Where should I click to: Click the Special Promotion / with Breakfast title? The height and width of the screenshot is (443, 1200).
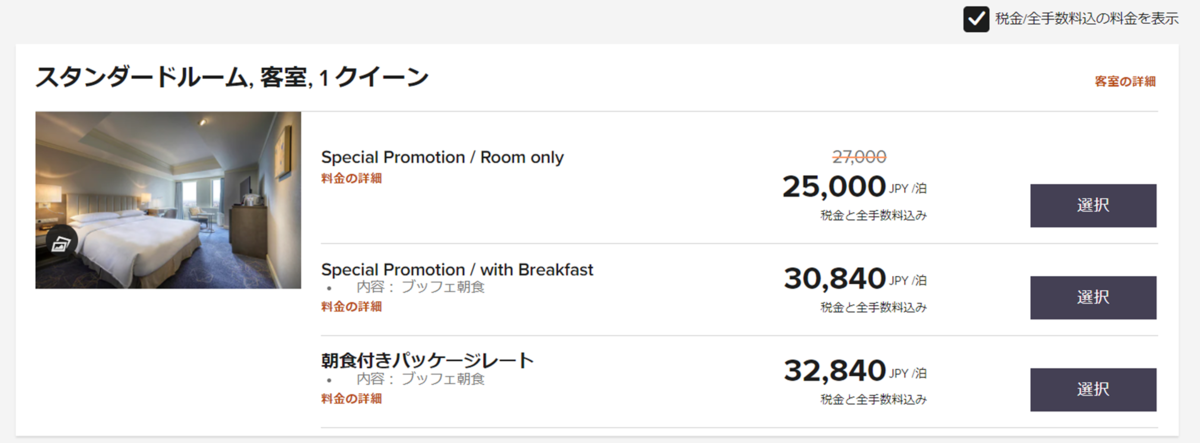(x=457, y=270)
